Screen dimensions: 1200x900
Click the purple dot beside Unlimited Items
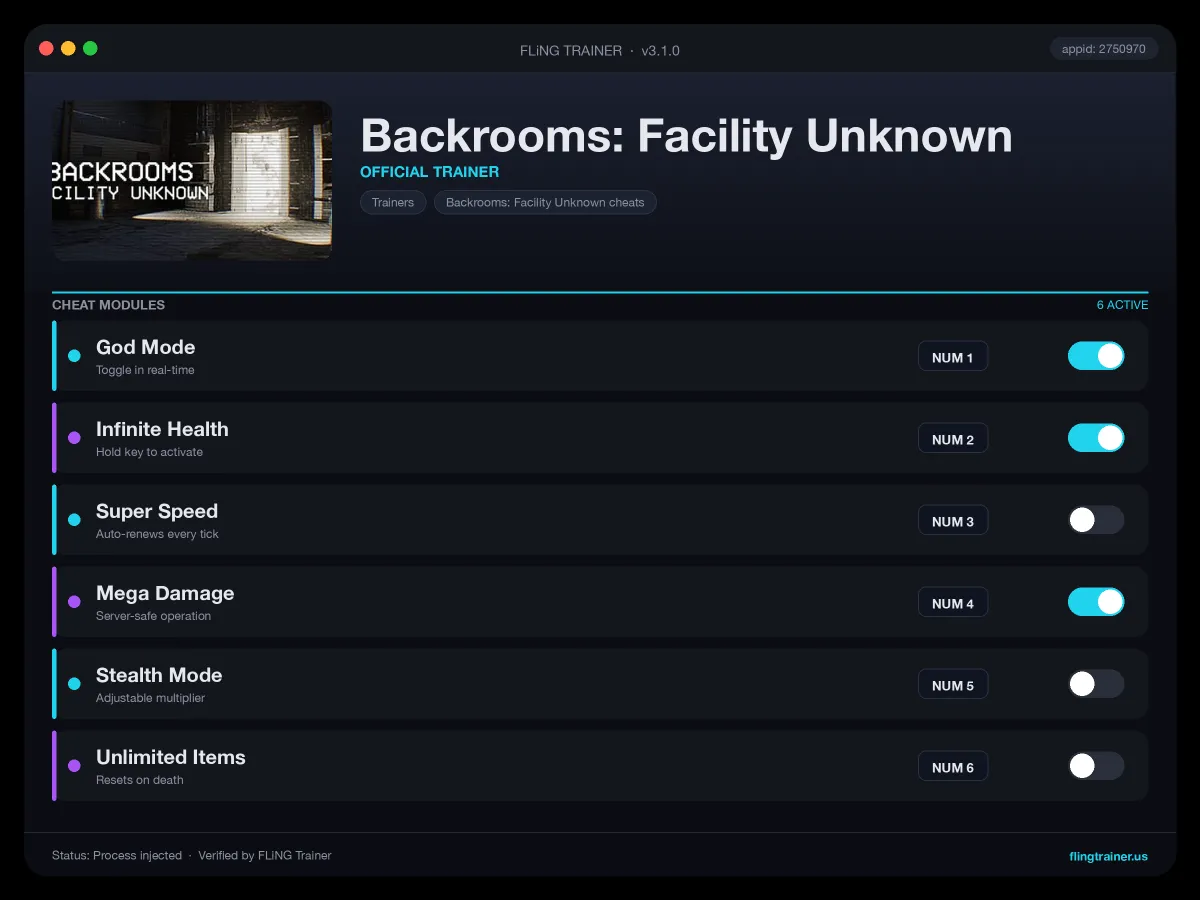pos(74,766)
